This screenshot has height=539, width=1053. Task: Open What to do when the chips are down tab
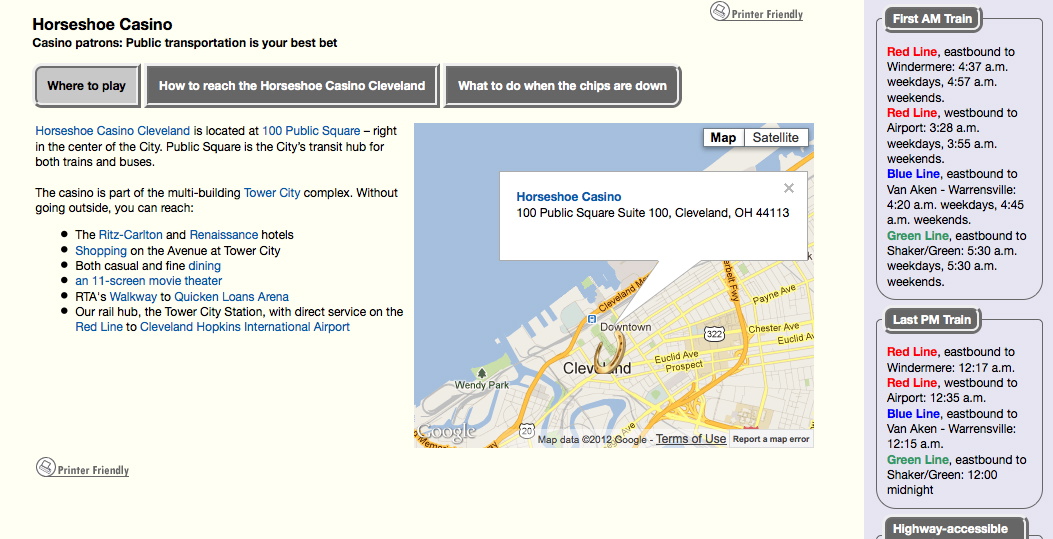pyautogui.click(x=562, y=86)
